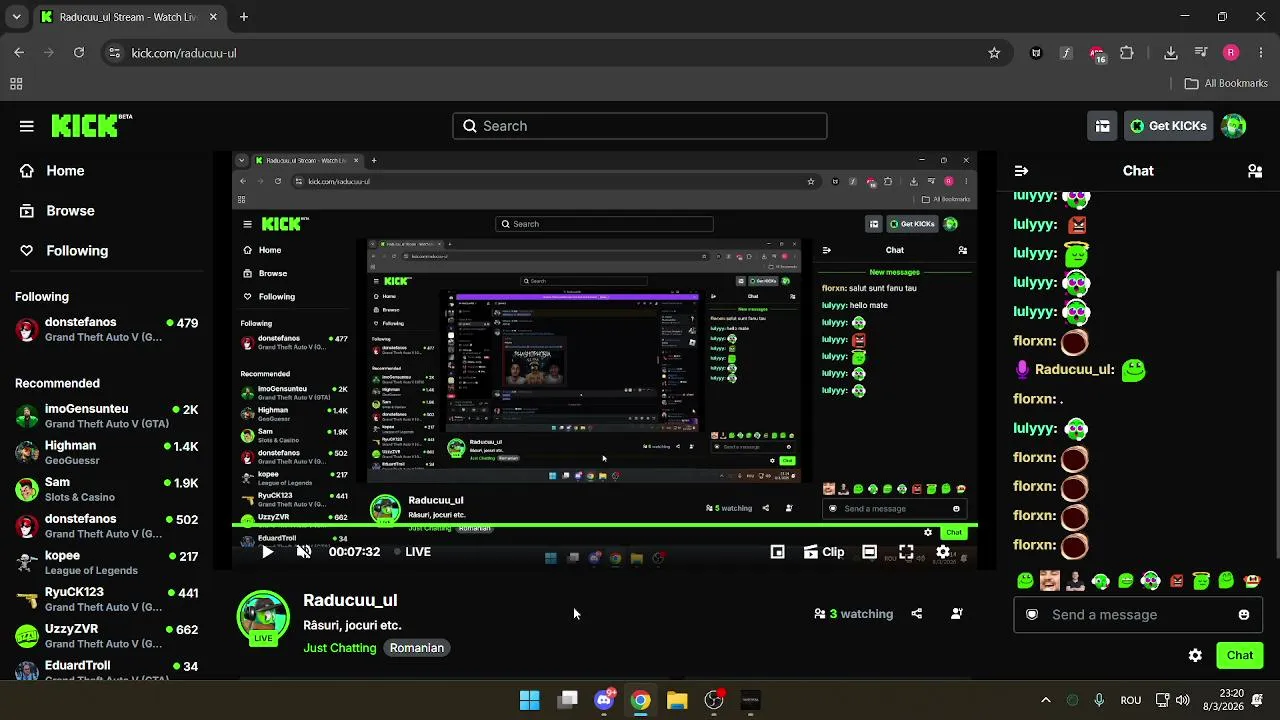Image resolution: width=1280 pixels, height=720 pixels.
Task: Open Sam's Slots & Casino channel
Action: pos(107,489)
